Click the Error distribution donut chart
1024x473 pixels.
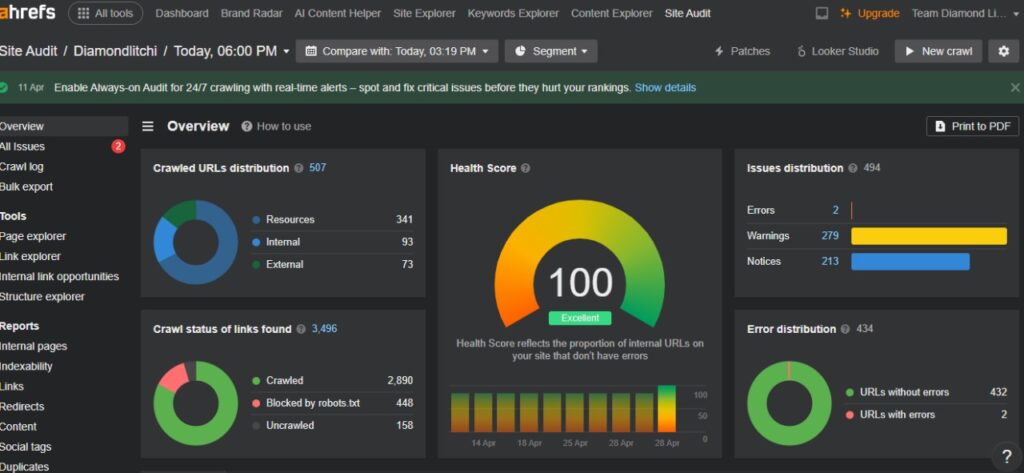(790, 403)
